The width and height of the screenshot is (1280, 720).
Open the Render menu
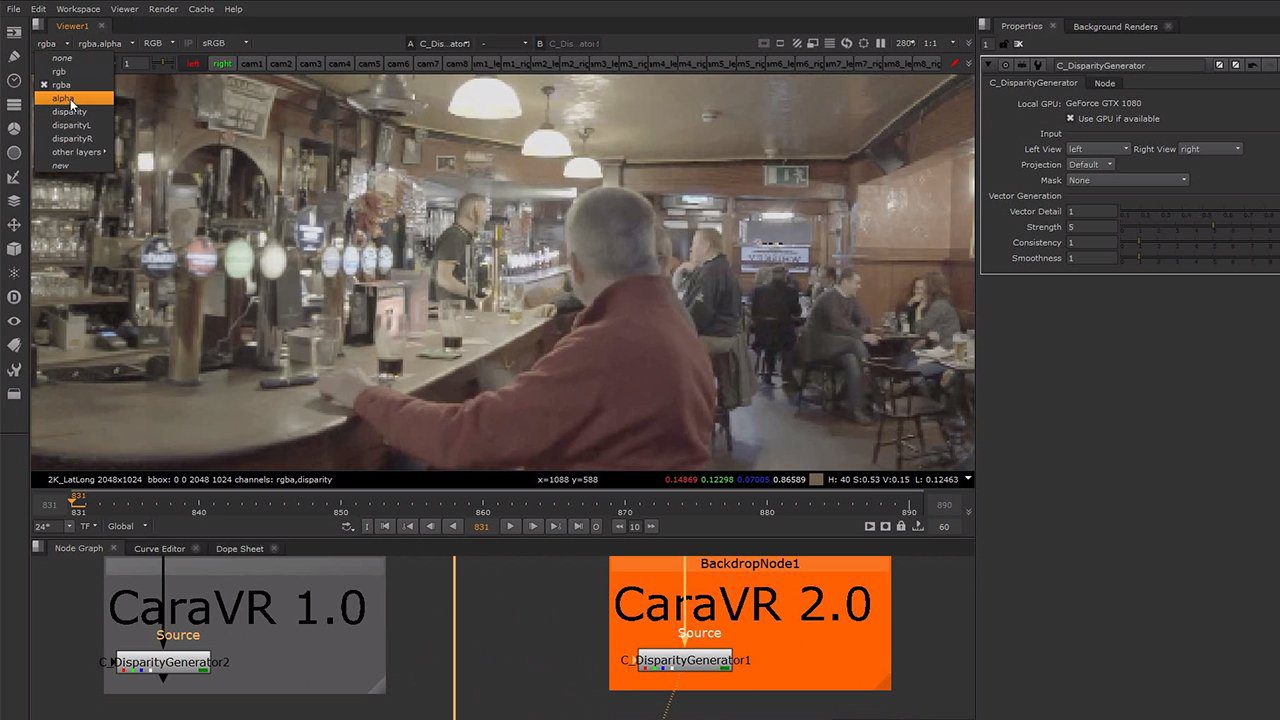click(163, 9)
